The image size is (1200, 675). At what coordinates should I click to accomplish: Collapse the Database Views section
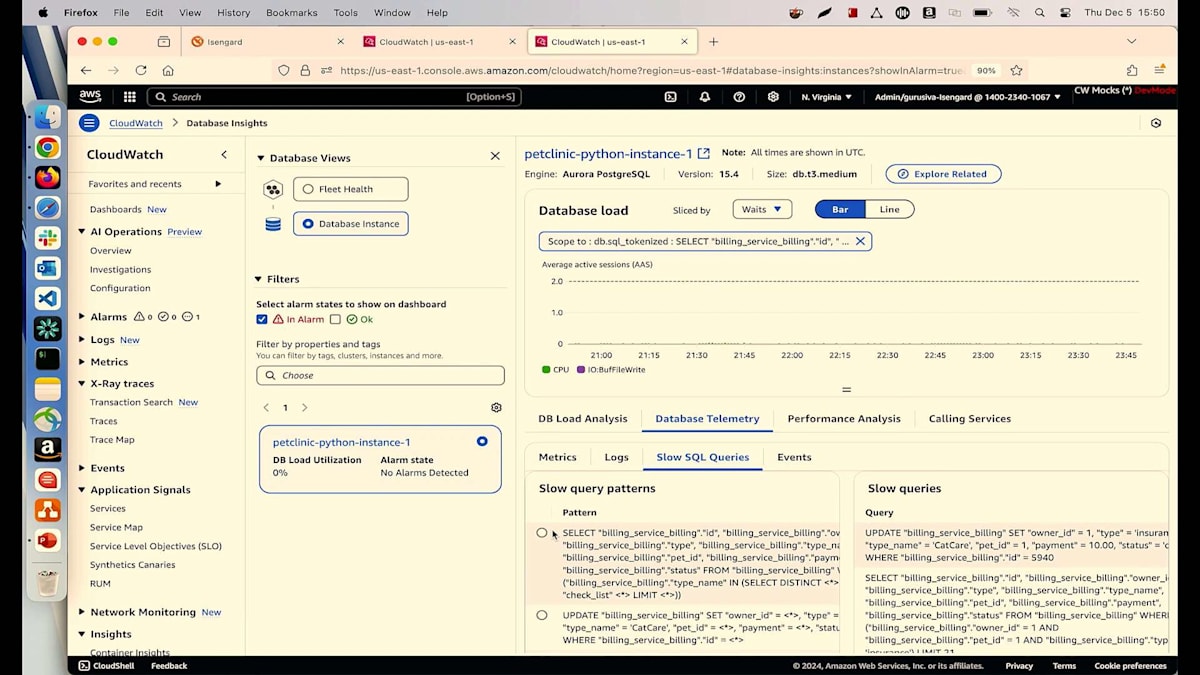point(261,158)
